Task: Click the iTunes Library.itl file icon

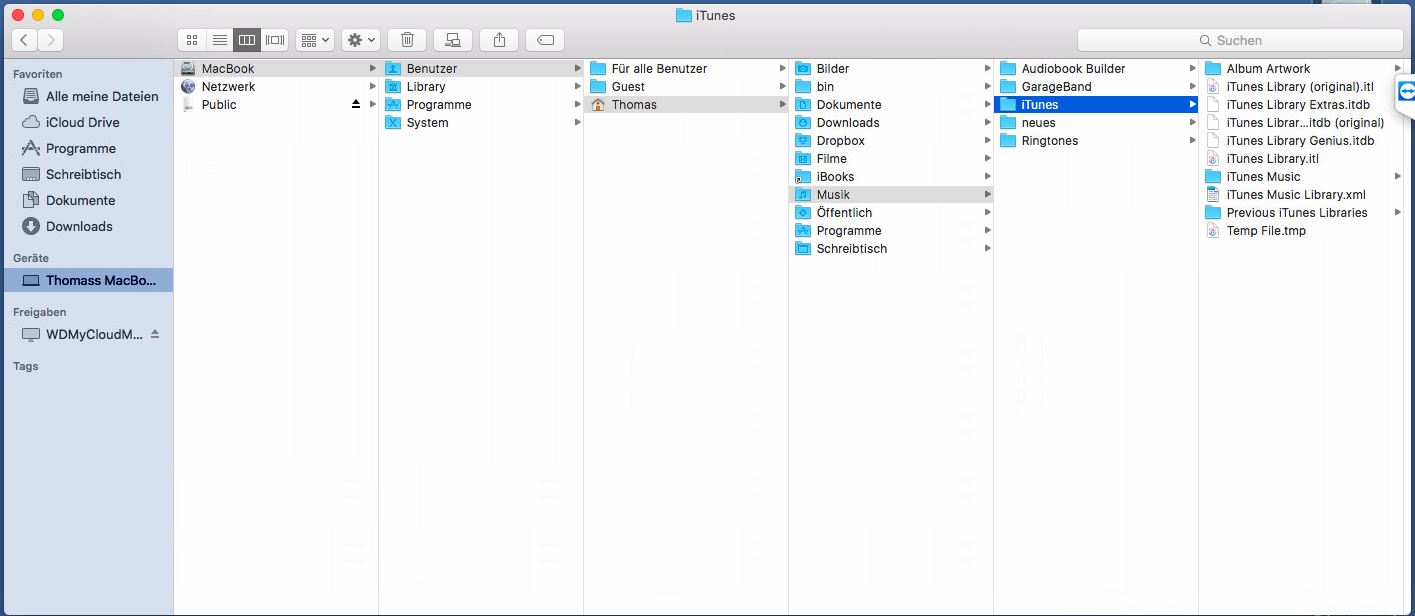Action: tap(1213, 158)
